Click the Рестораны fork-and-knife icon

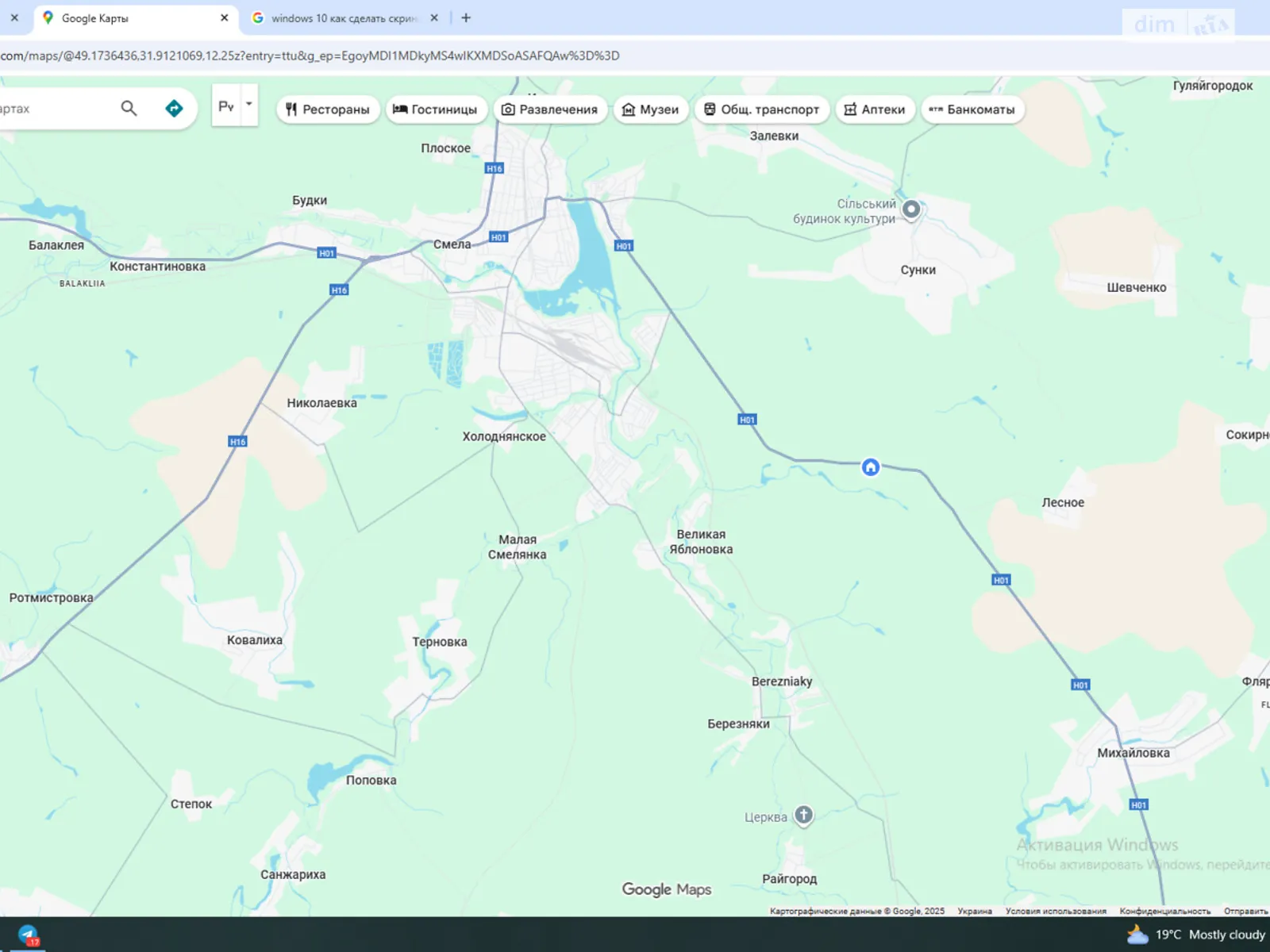292,109
